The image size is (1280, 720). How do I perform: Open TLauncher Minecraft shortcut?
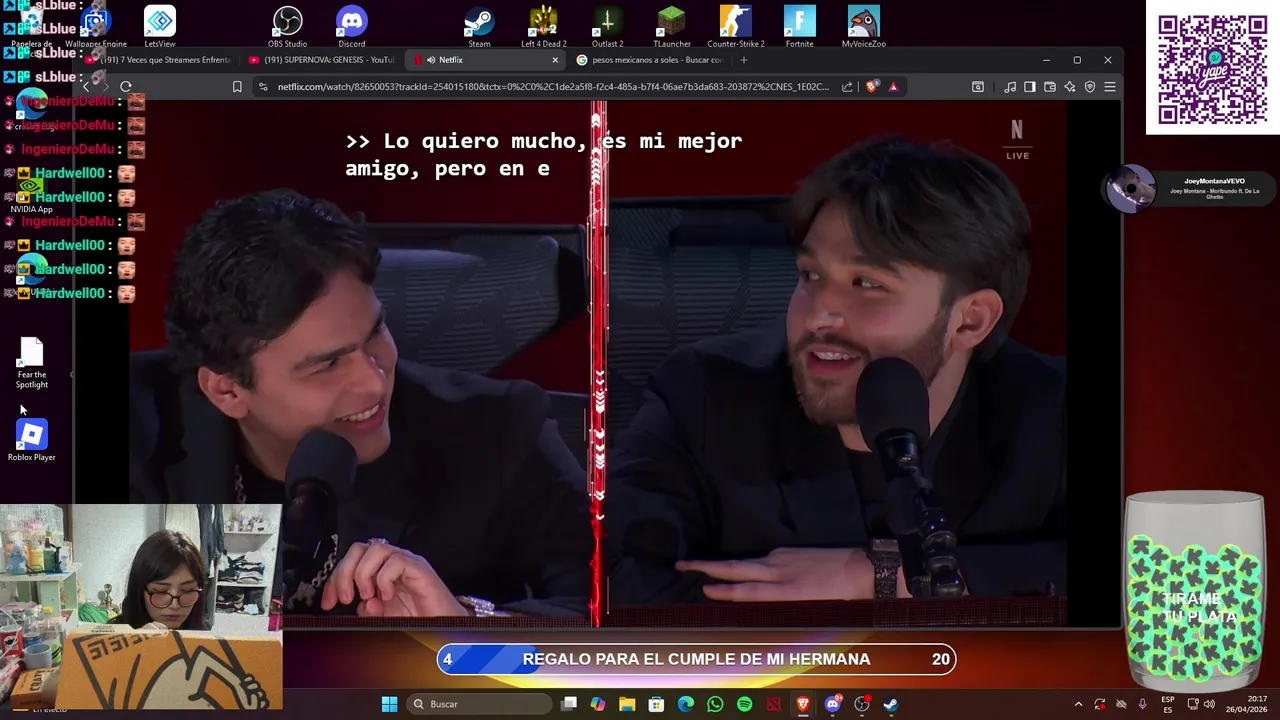coord(672,27)
